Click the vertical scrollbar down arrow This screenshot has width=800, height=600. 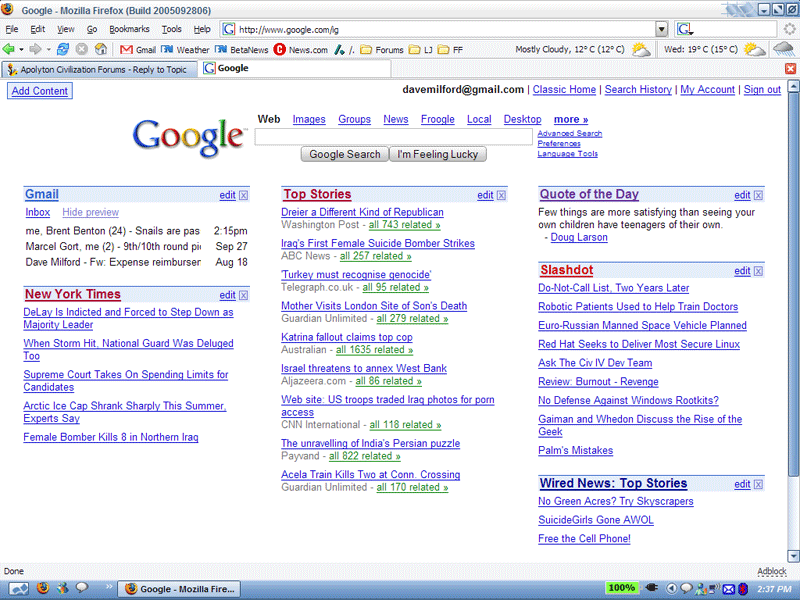pos(792,555)
